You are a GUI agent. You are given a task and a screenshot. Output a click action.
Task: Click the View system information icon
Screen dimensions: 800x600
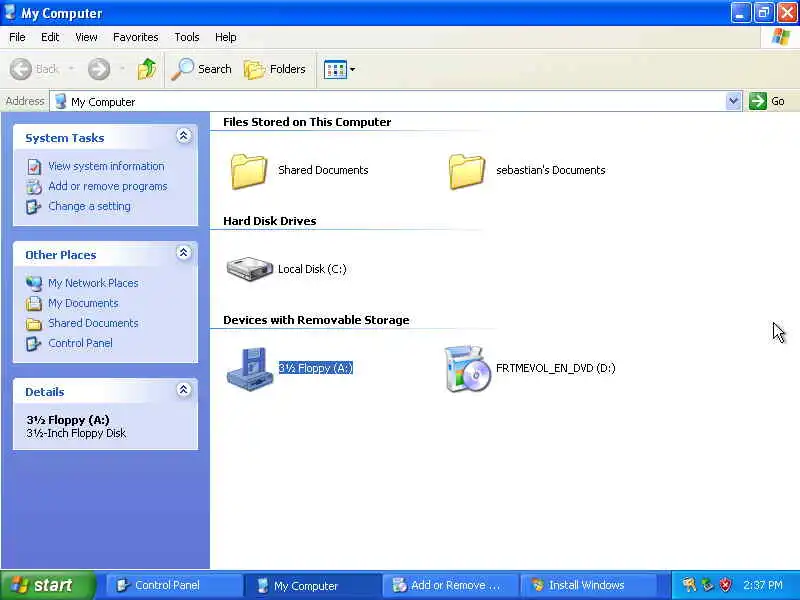tap(34, 167)
